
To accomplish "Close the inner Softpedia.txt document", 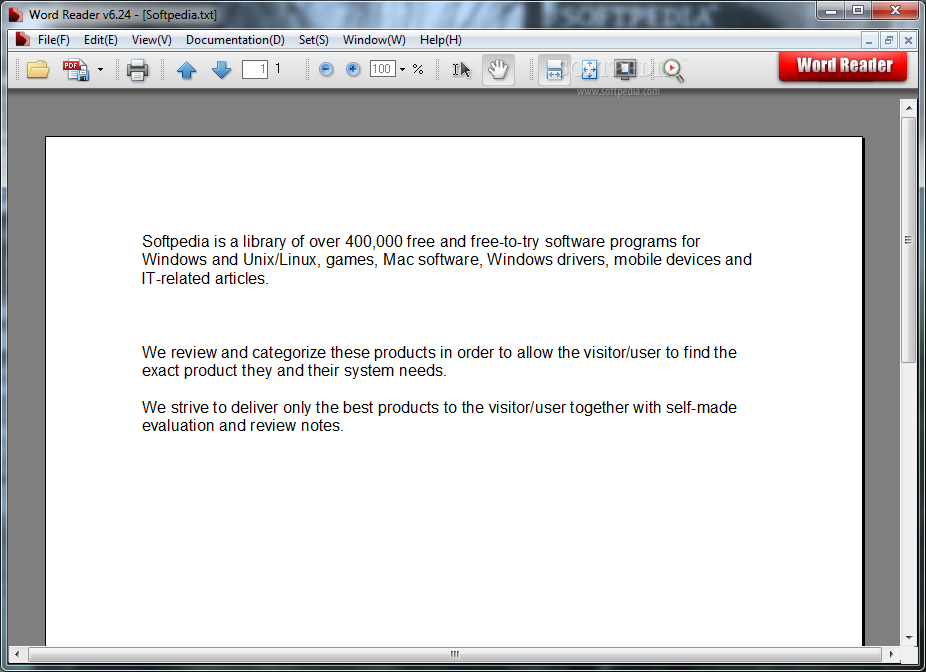I will (908, 40).
